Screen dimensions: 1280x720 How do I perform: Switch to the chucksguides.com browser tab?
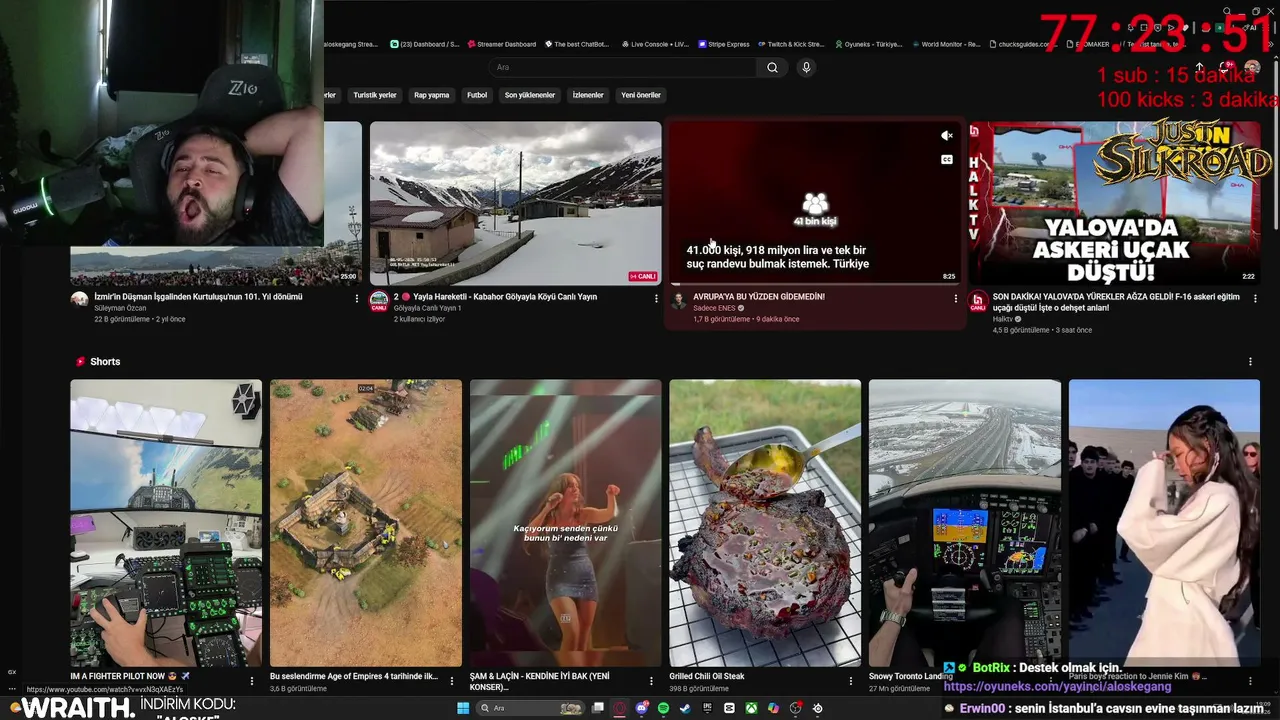[1023, 44]
